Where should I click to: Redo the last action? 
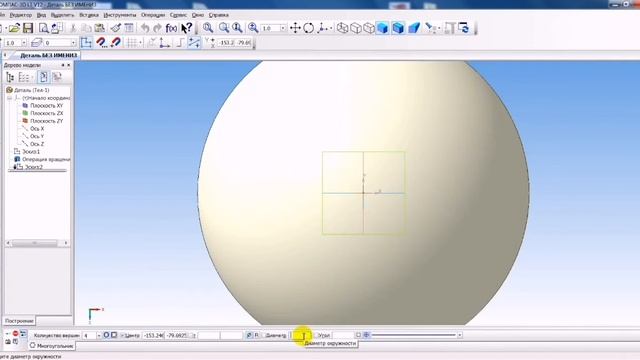pos(158,28)
